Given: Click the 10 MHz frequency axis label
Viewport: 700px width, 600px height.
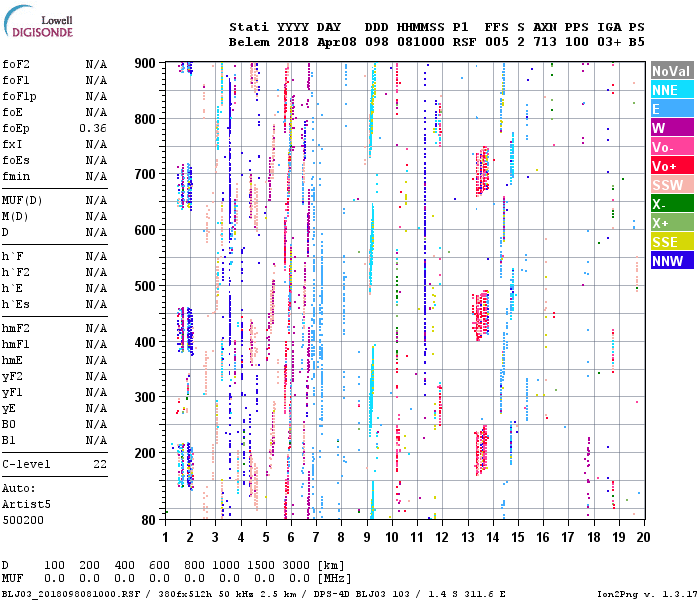Looking at the screenshot, I should 392,537.
